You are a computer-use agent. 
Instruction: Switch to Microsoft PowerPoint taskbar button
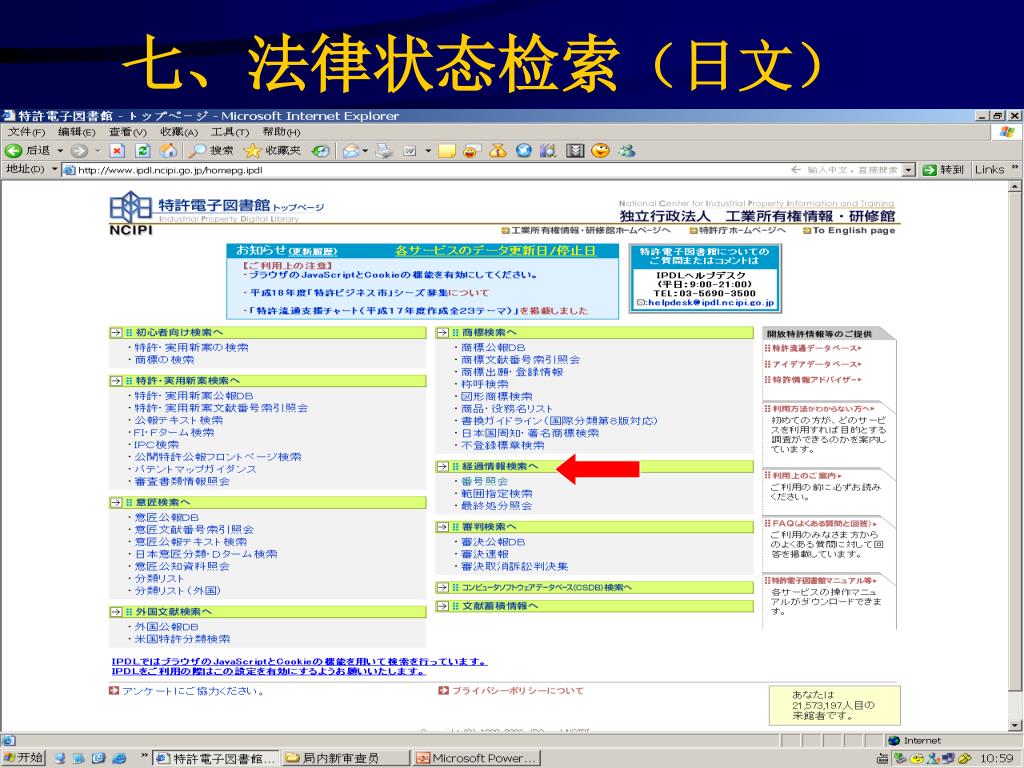tap(476, 758)
